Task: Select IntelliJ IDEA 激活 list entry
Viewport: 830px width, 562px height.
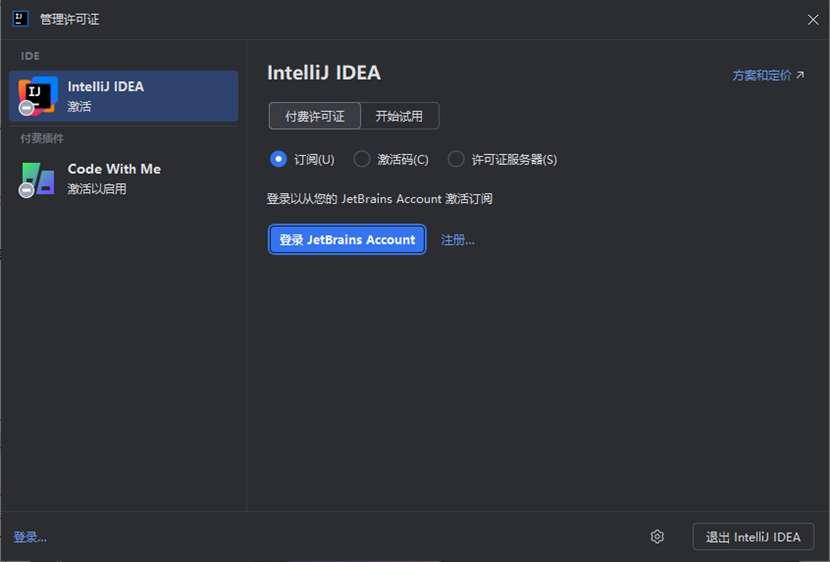Action: pos(123,96)
